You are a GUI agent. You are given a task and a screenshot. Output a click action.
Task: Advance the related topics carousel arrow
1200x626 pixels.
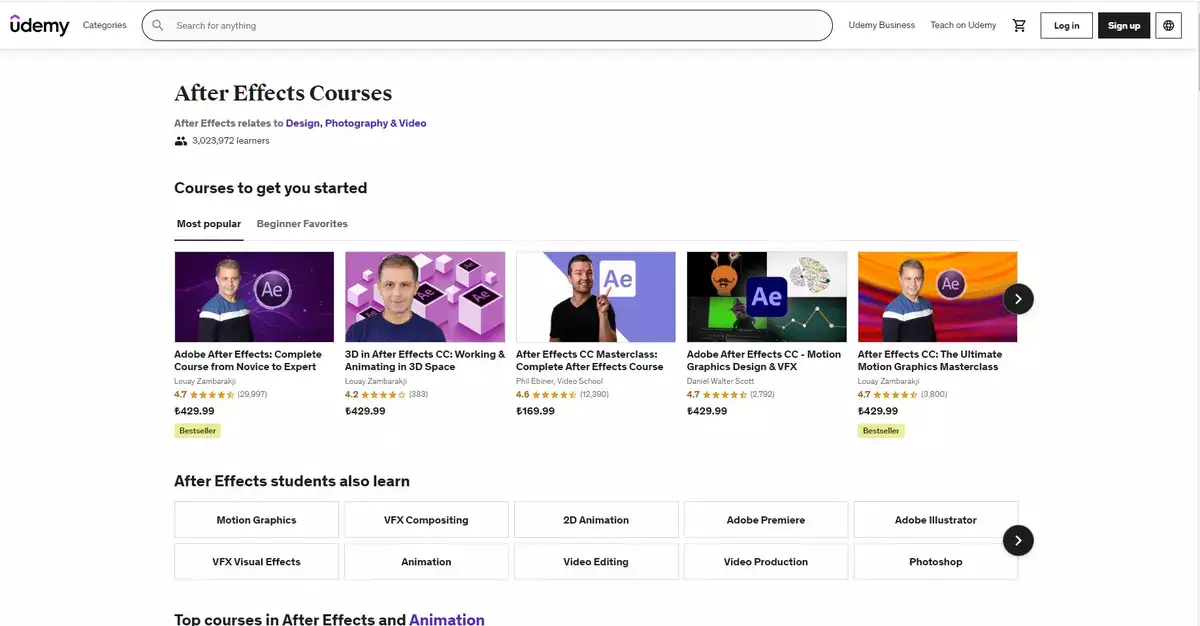pos(1018,541)
